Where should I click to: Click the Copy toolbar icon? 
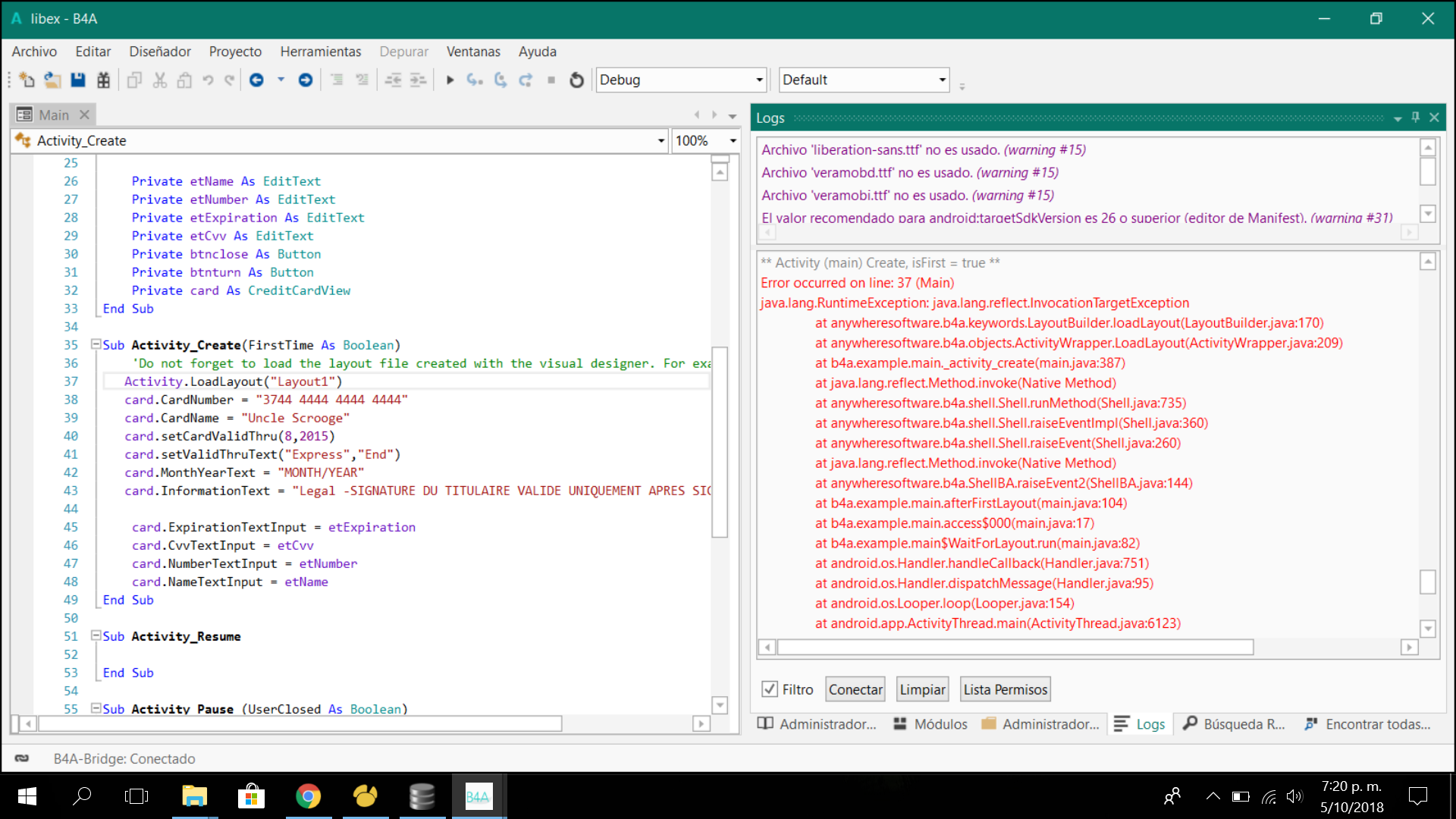[134, 80]
